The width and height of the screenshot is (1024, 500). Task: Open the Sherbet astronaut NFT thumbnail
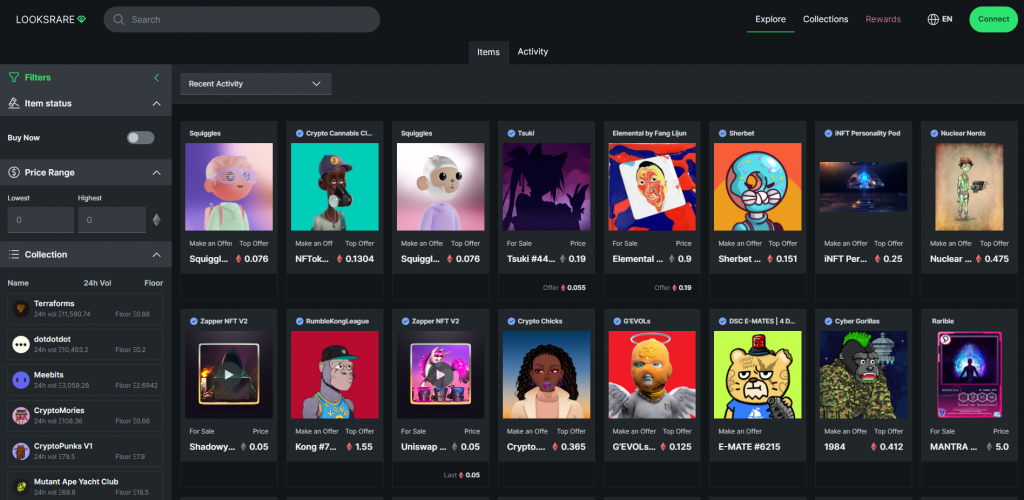pos(758,187)
